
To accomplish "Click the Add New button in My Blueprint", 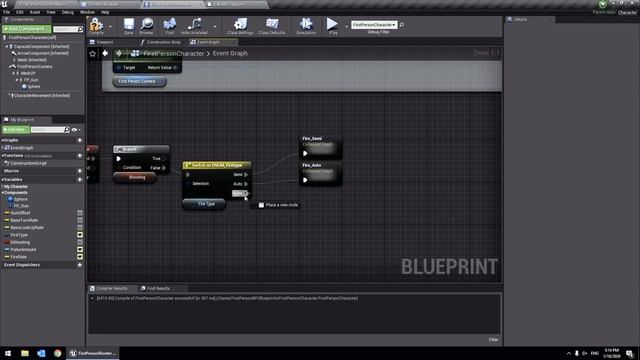I will click(x=16, y=130).
